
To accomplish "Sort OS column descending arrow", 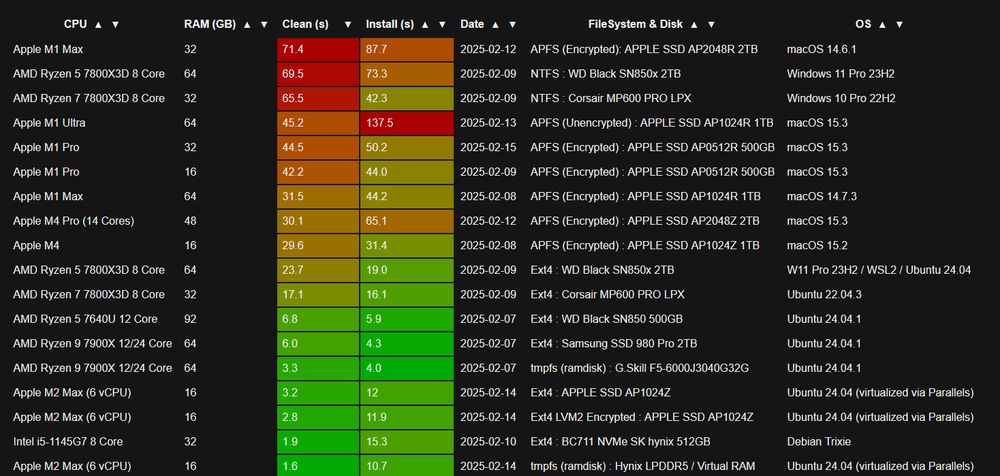I will 899,24.
